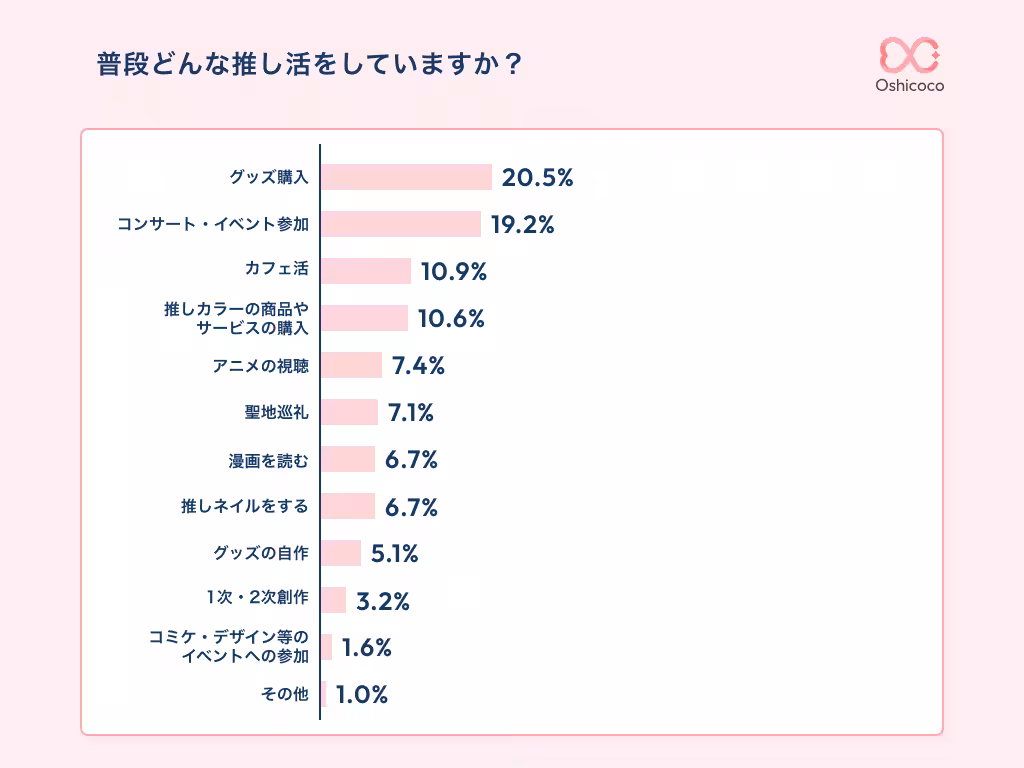This screenshot has height=768, width=1024.
Task: Click the 19.2% bar
Action: tap(401, 224)
